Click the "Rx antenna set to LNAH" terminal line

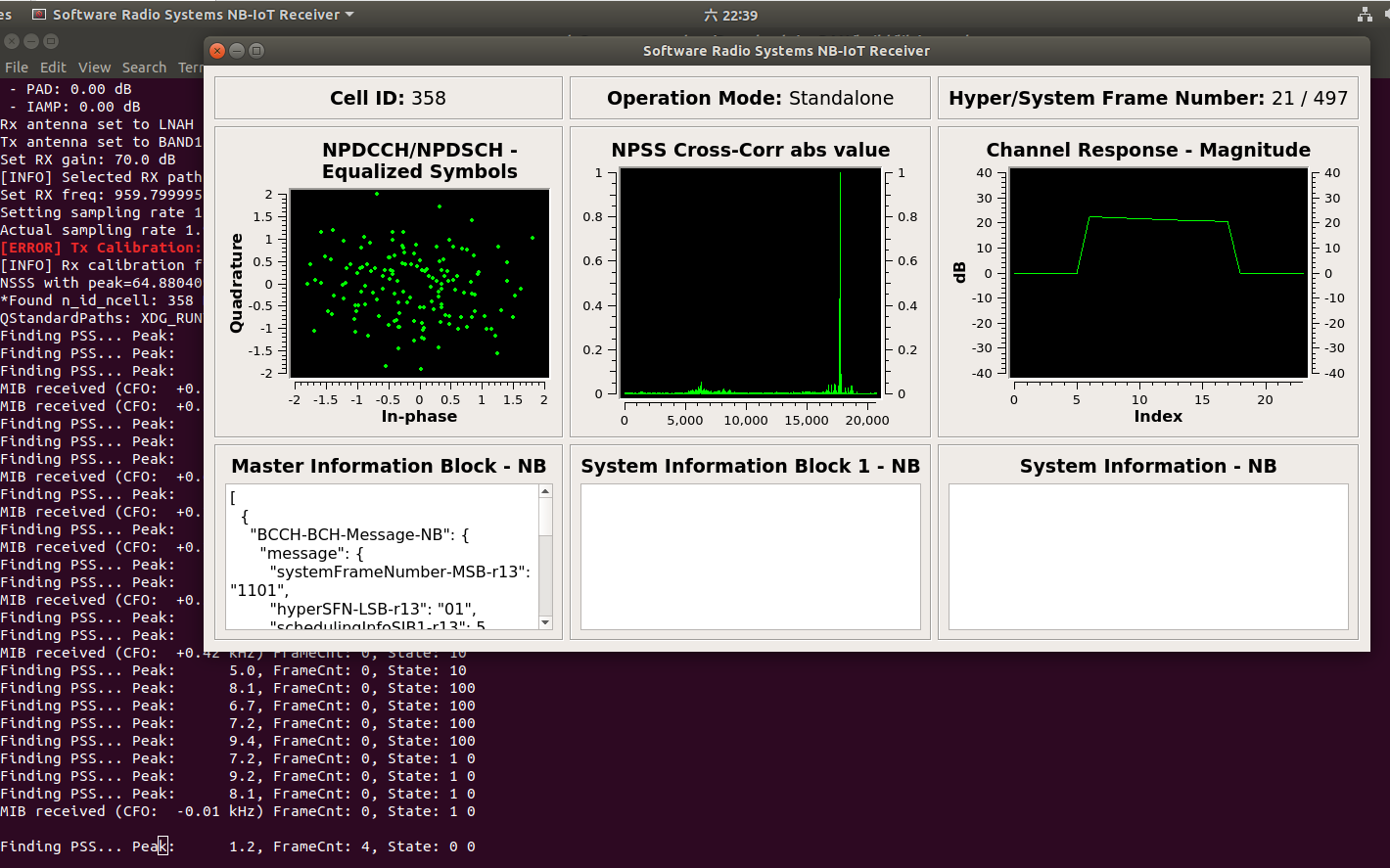point(97,124)
